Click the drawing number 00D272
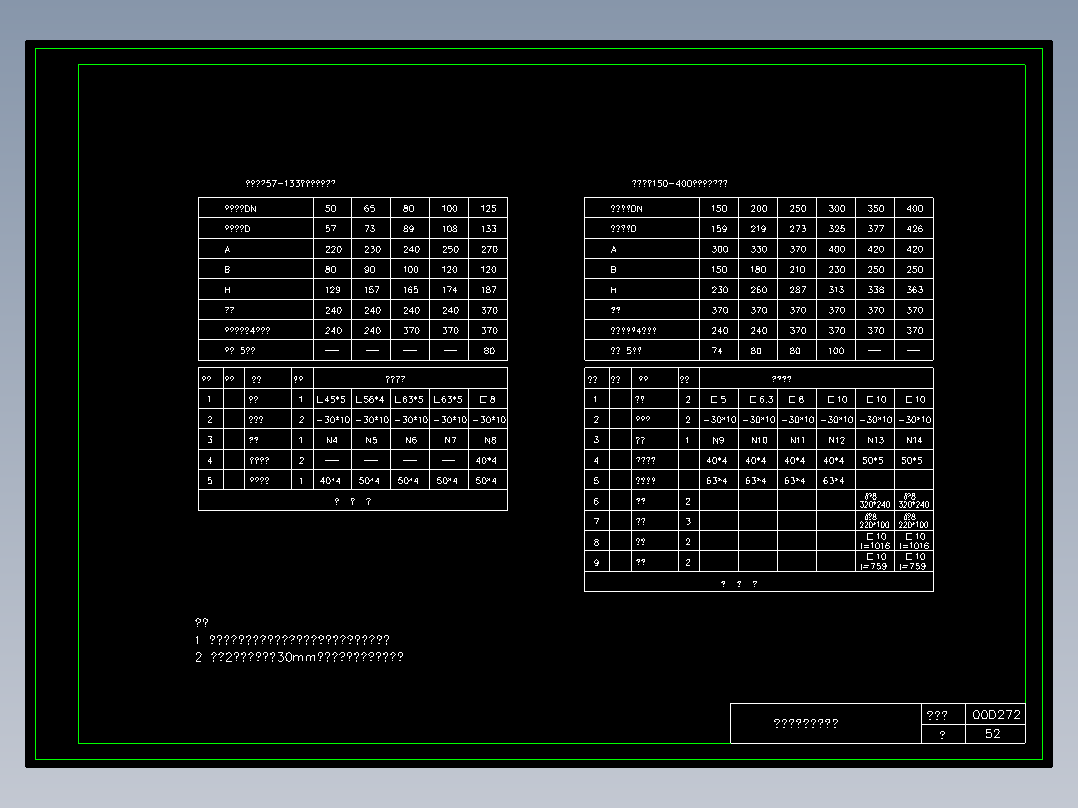Screen dimensions: 1078x808 996,714
